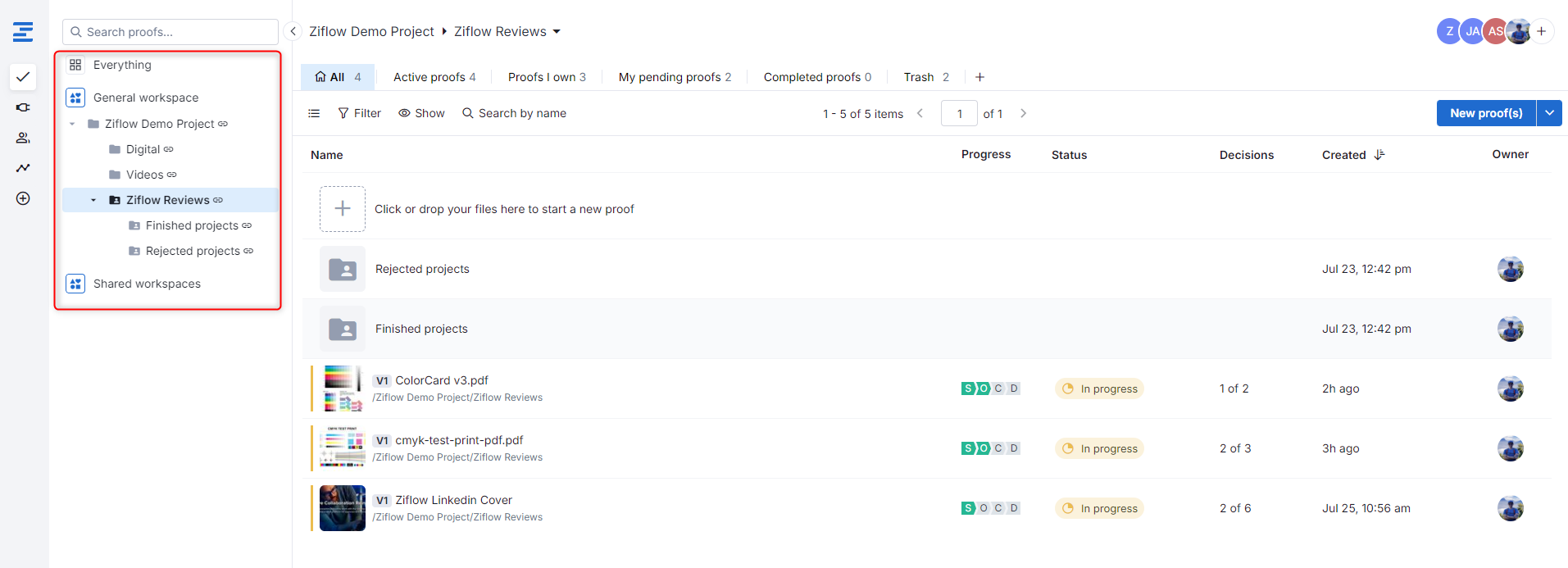
Task: Click the Shared workspaces icon
Action: point(75,284)
